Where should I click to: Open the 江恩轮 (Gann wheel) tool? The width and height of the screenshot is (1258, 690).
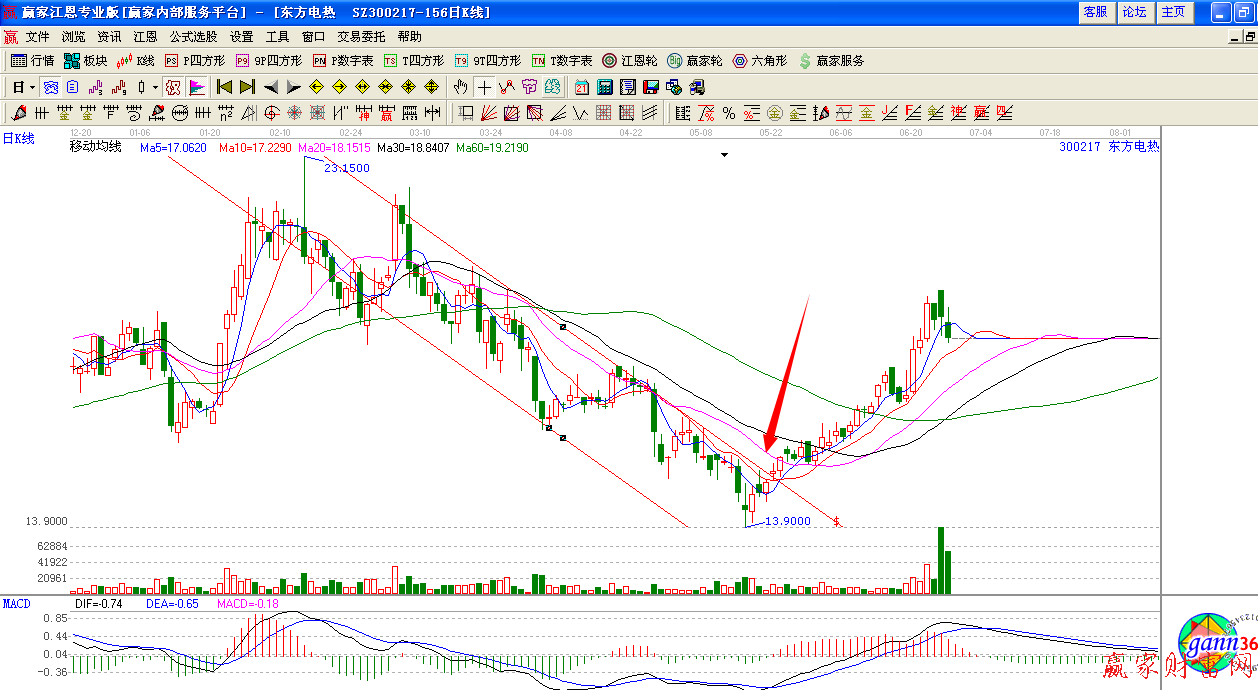pyautogui.click(x=630, y=61)
